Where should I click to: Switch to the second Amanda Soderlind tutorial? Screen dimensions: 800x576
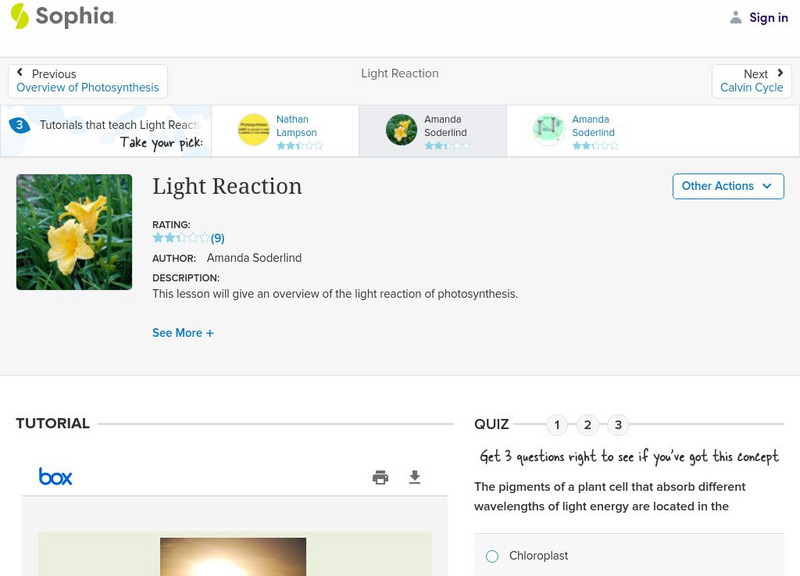pyautogui.click(x=597, y=130)
